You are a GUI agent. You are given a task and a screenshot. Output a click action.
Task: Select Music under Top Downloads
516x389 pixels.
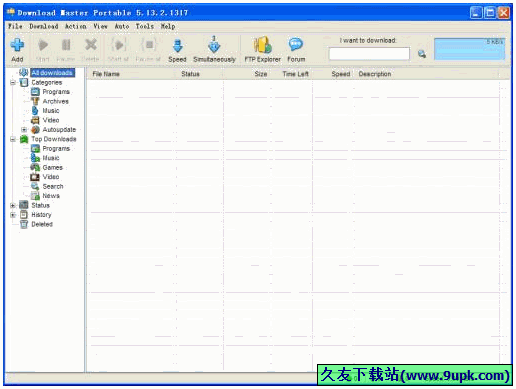[x=51, y=158]
